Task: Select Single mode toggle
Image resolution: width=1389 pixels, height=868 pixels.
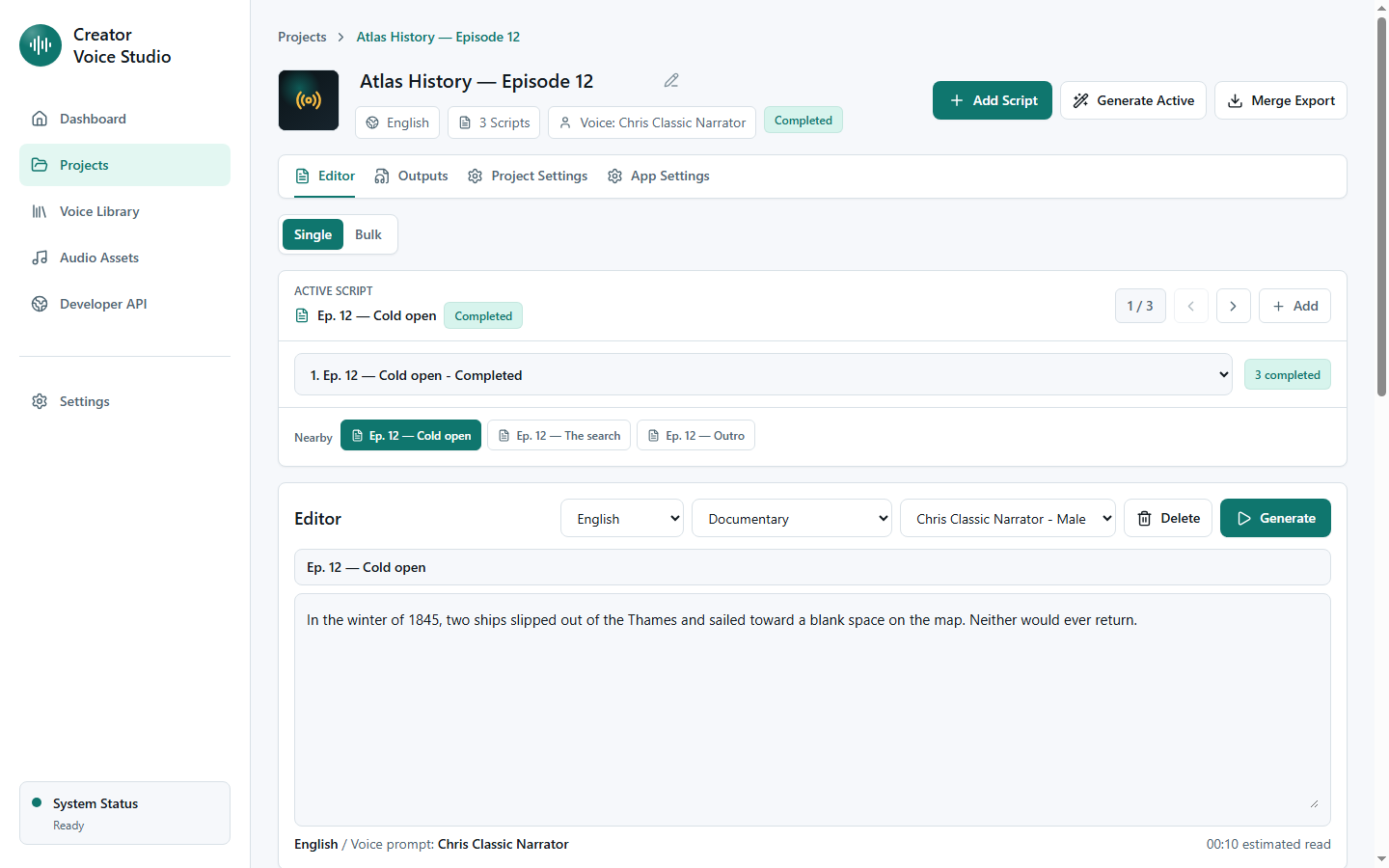Action: 313,234
